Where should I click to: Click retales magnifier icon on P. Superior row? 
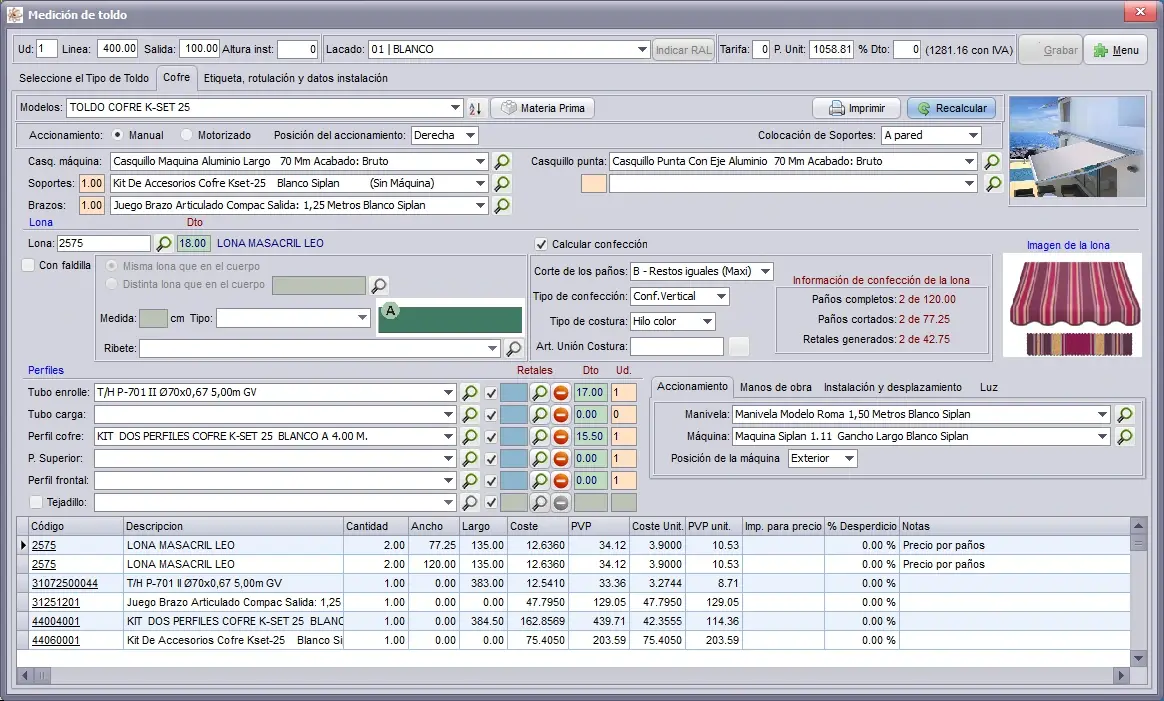[540, 459]
